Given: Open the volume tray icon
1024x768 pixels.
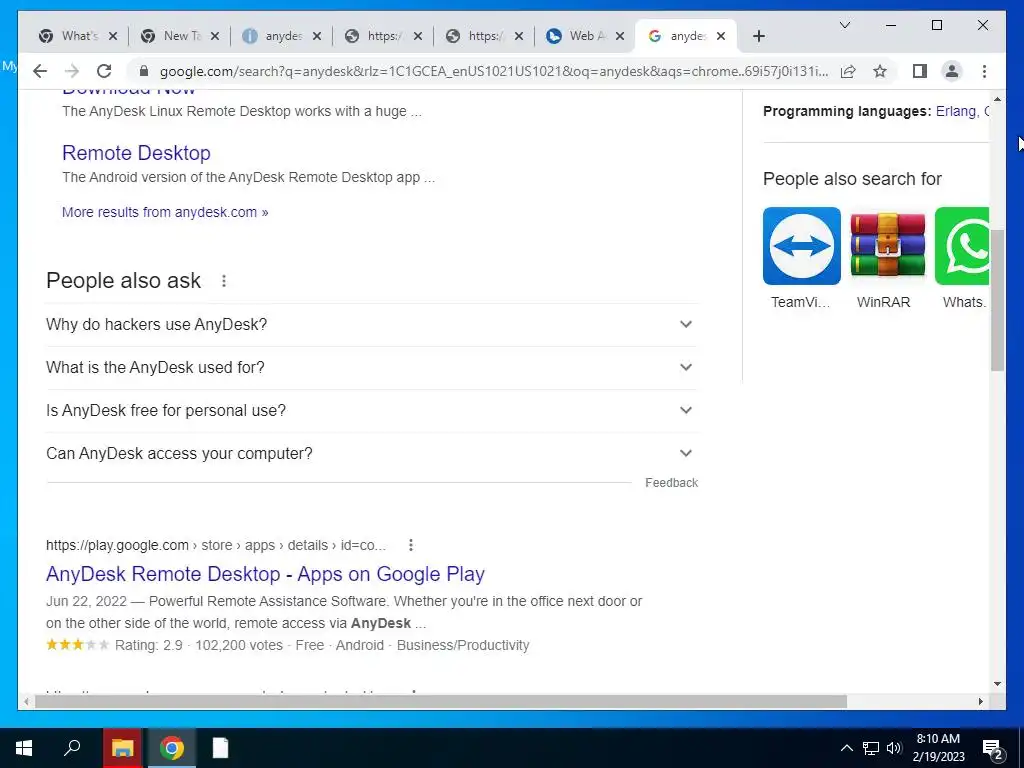Looking at the screenshot, I should [x=894, y=748].
